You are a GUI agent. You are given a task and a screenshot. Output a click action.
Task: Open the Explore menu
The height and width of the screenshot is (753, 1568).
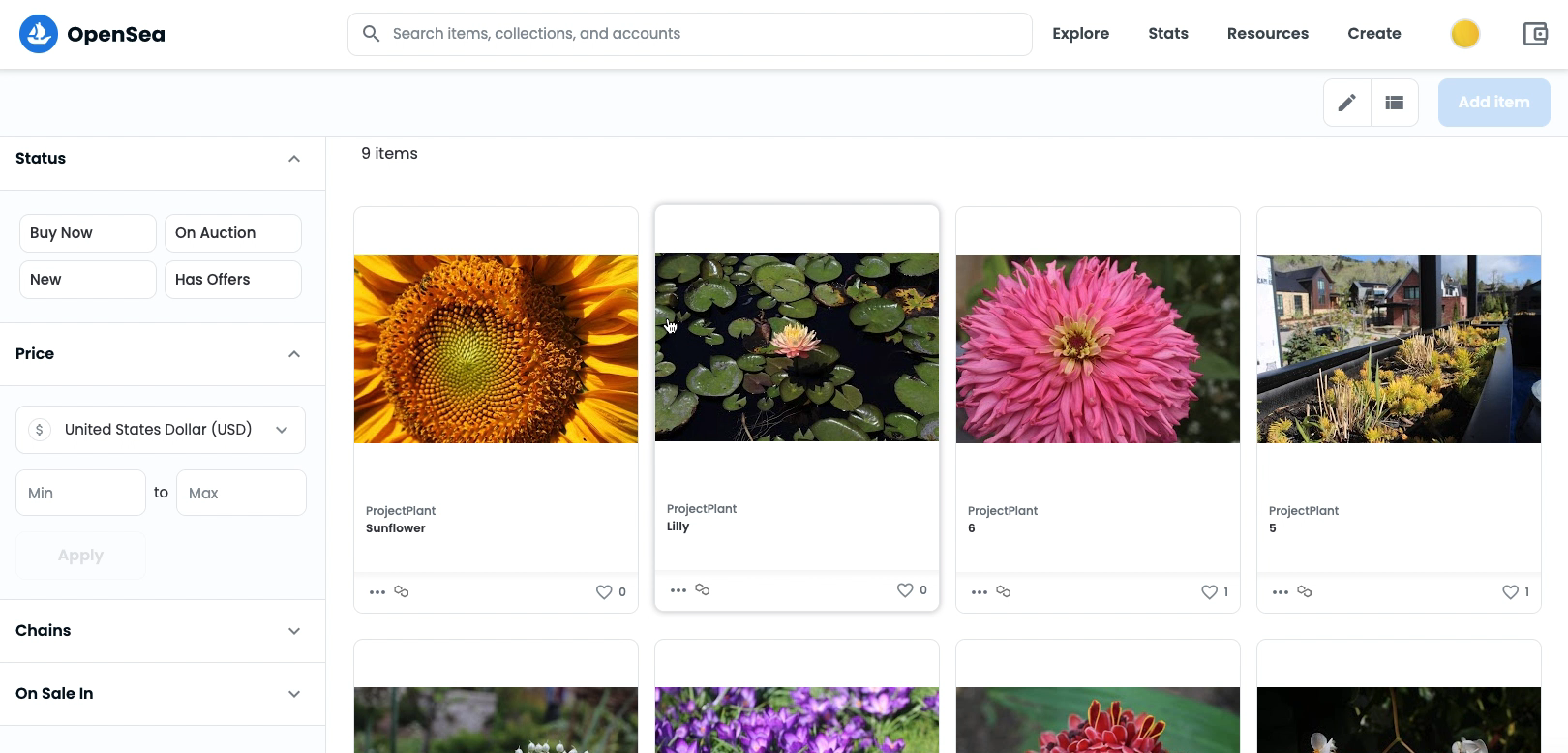point(1081,34)
